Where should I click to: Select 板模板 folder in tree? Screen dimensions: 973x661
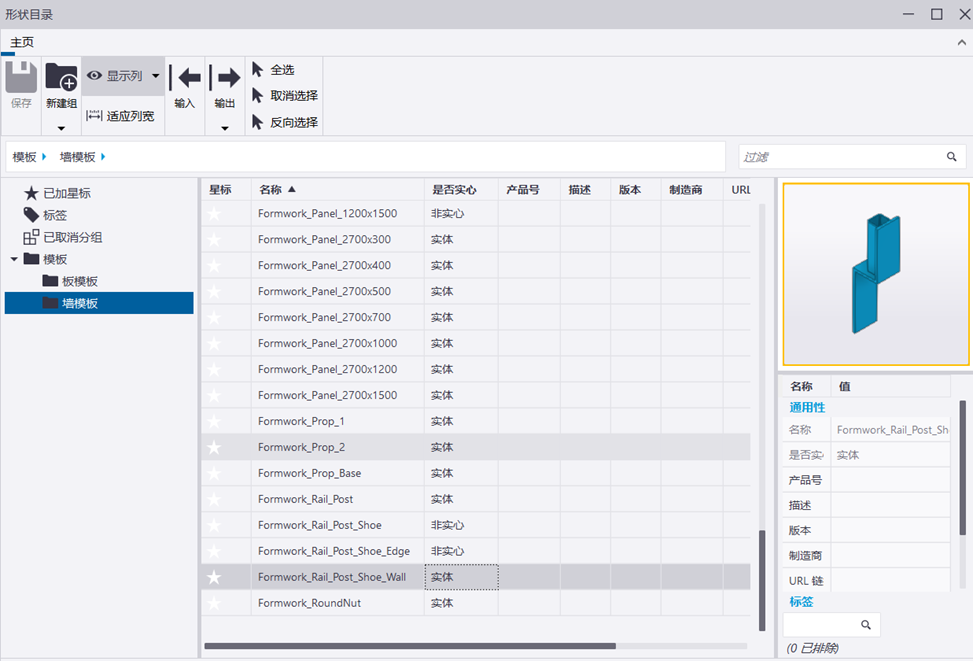tap(70, 281)
